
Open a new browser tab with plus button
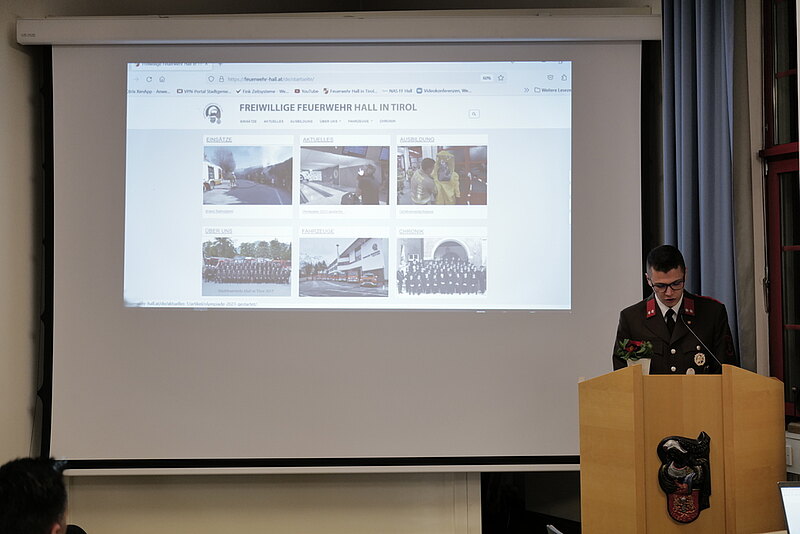219,65
